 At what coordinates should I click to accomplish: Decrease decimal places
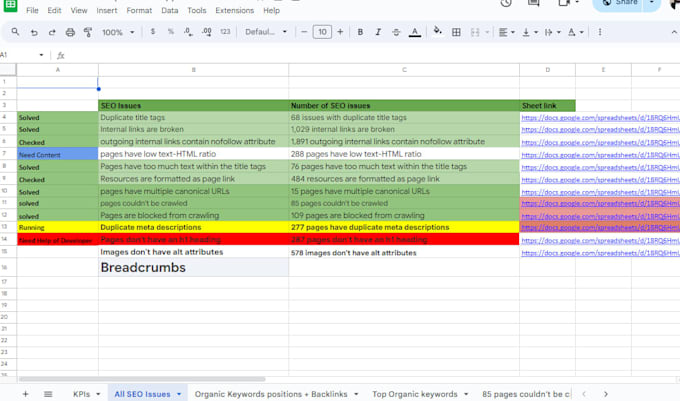[x=188, y=32]
